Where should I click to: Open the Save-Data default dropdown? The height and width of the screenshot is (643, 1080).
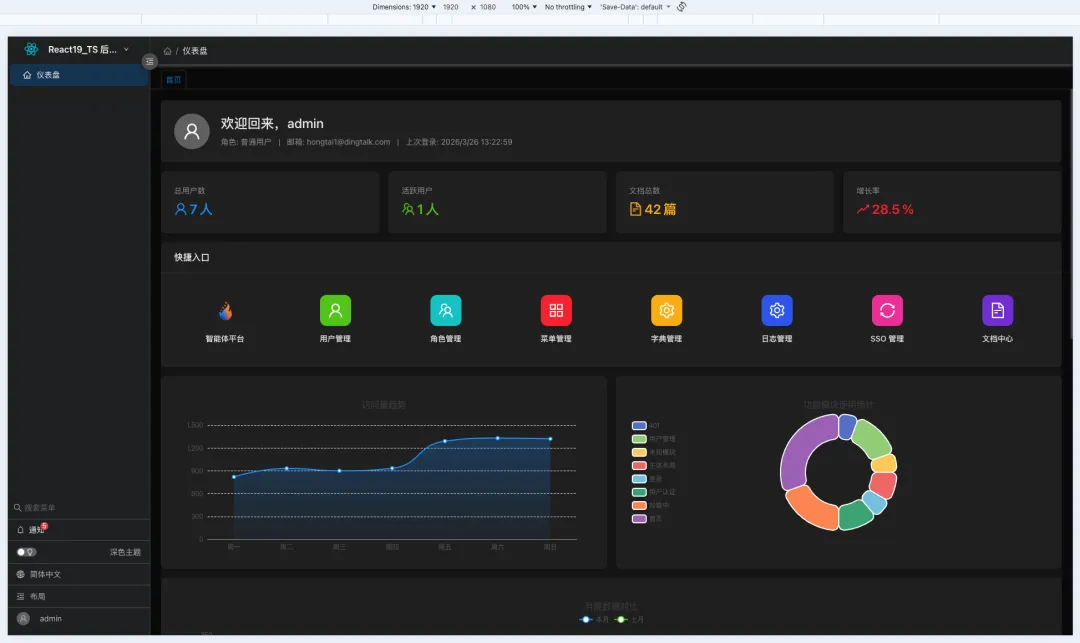point(635,7)
